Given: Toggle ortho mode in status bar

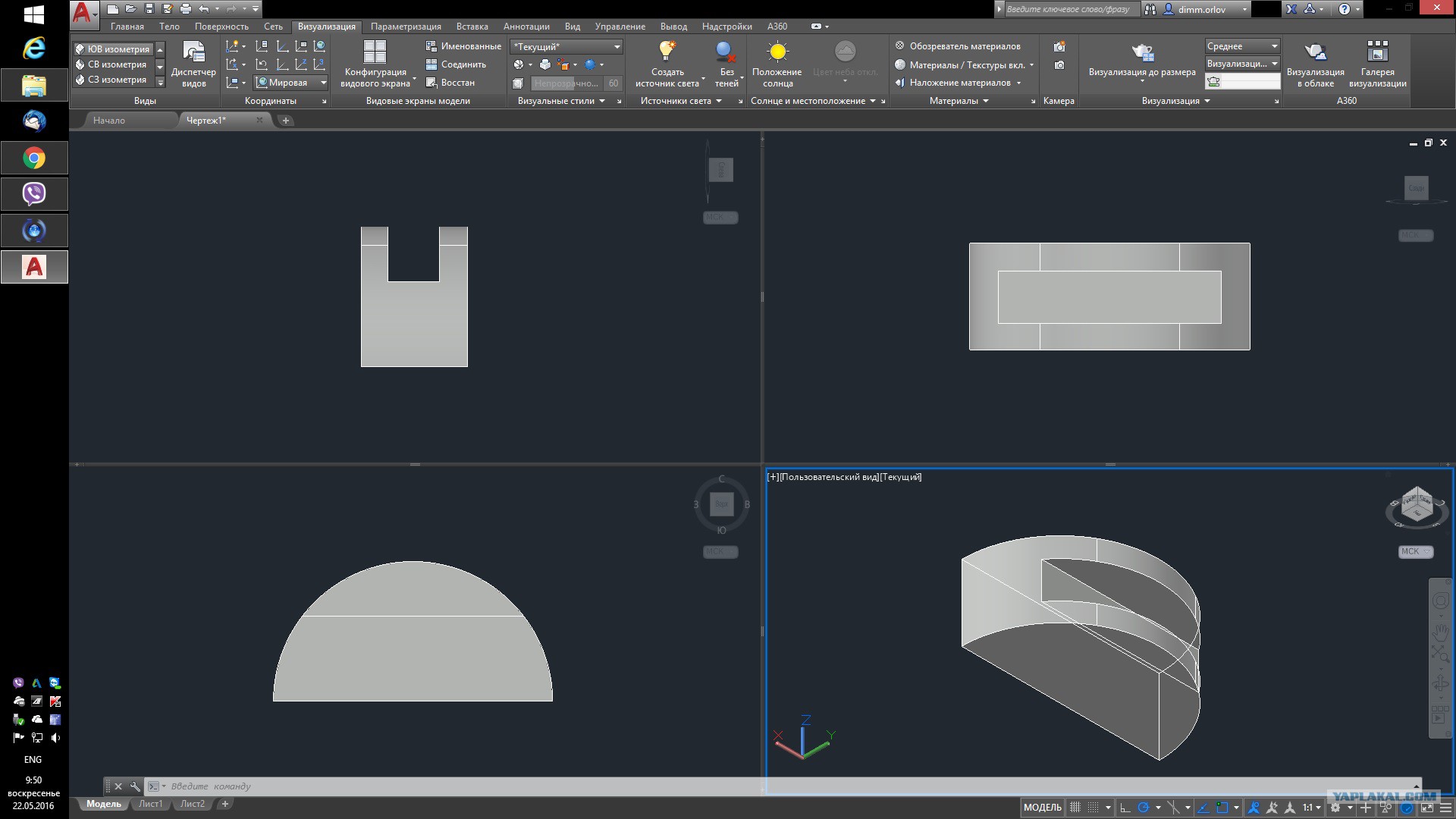Looking at the screenshot, I should click(1125, 808).
